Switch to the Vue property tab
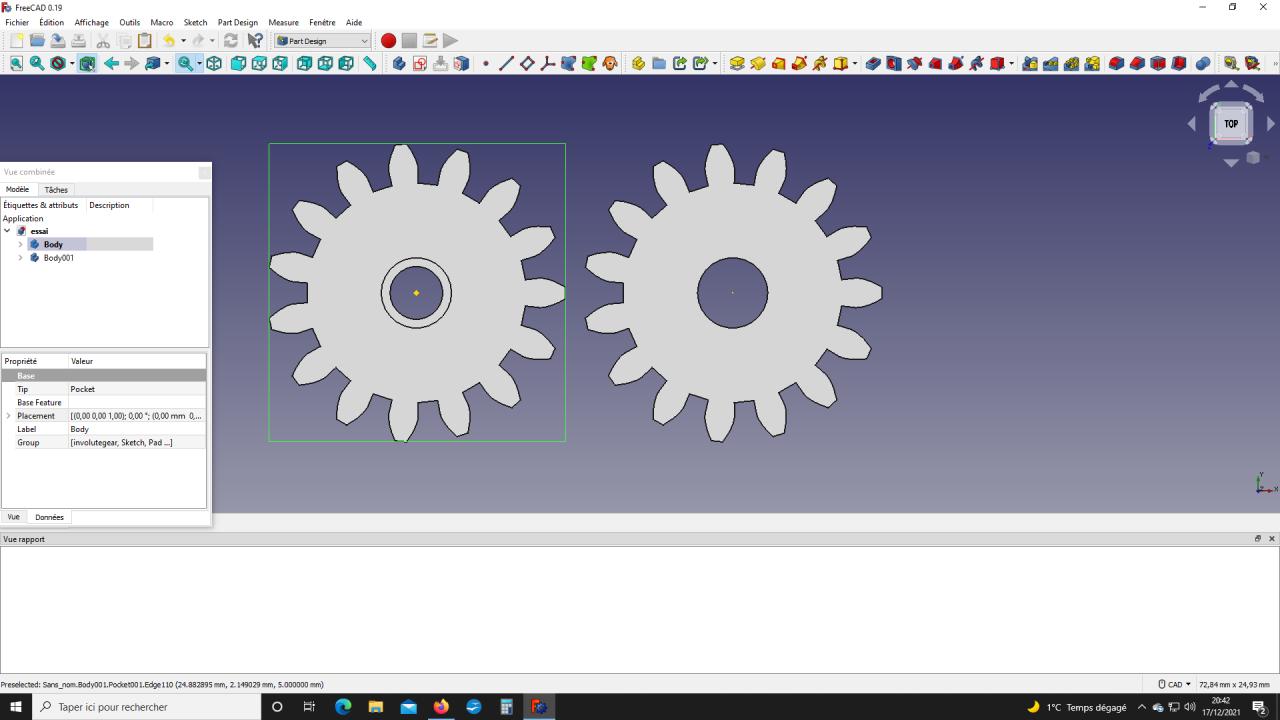The width and height of the screenshot is (1280, 720). click(x=13, y=517)
